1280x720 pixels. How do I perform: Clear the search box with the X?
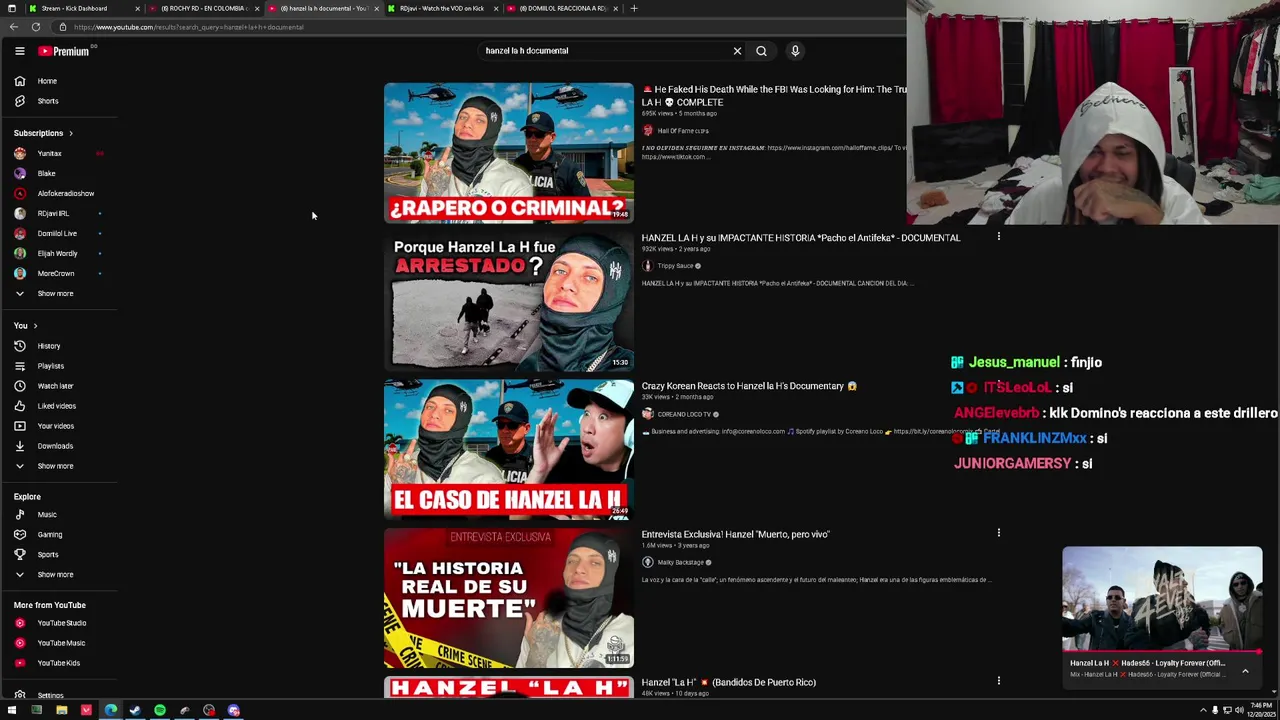pos(737,51)
